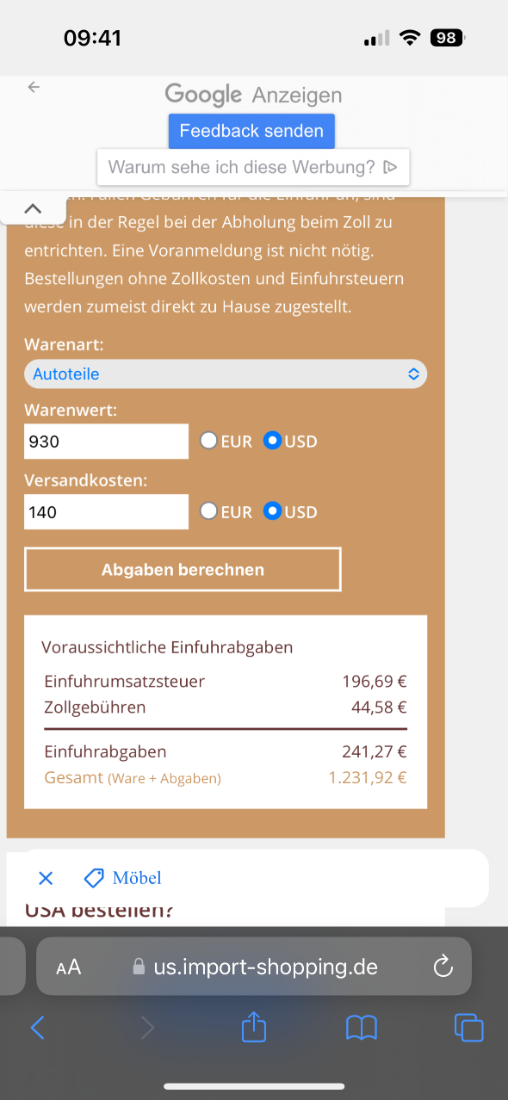
Task: Open the Warenart dropdown showing Autoteile
Action: tap(225, 374)
